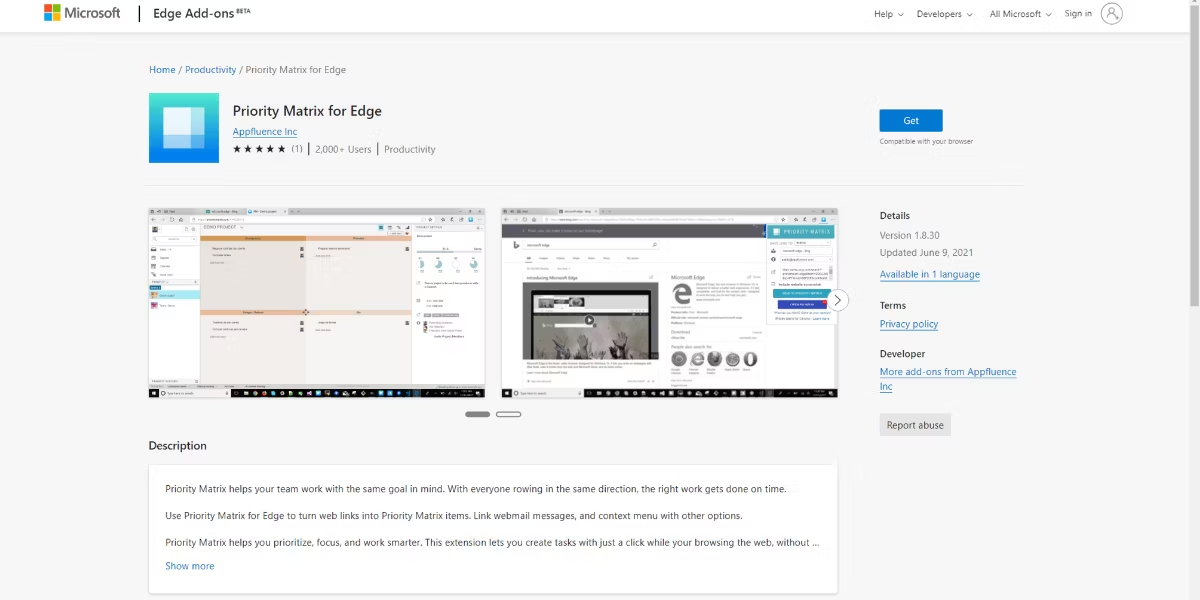Screen dimensions: 1200x600
Task: Open the Privacy policy link
Action: pyautogui.click(x=909, y=324)
